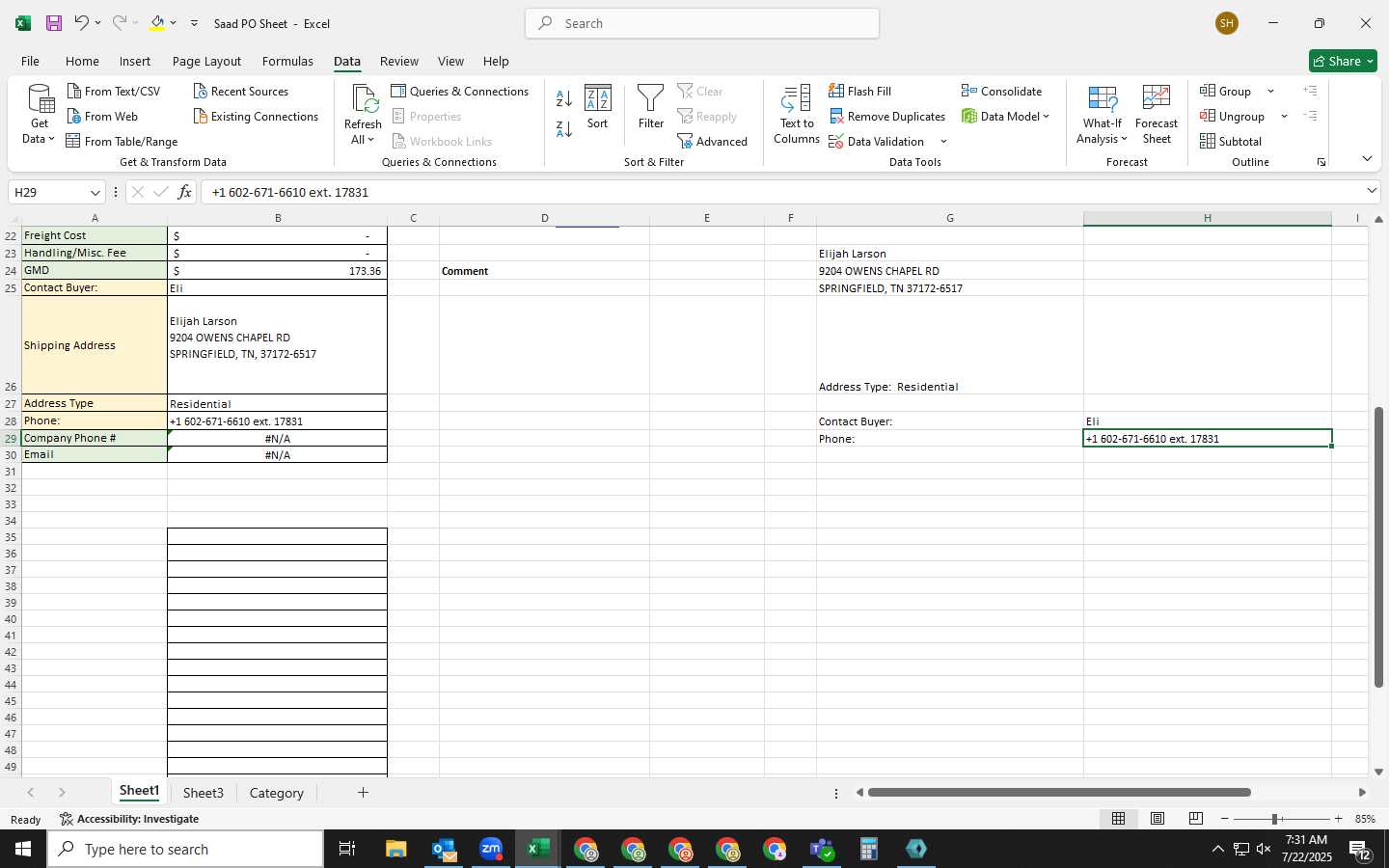Undo the last action
This screenshot has height=868, width=1389.
click(81, 23)
